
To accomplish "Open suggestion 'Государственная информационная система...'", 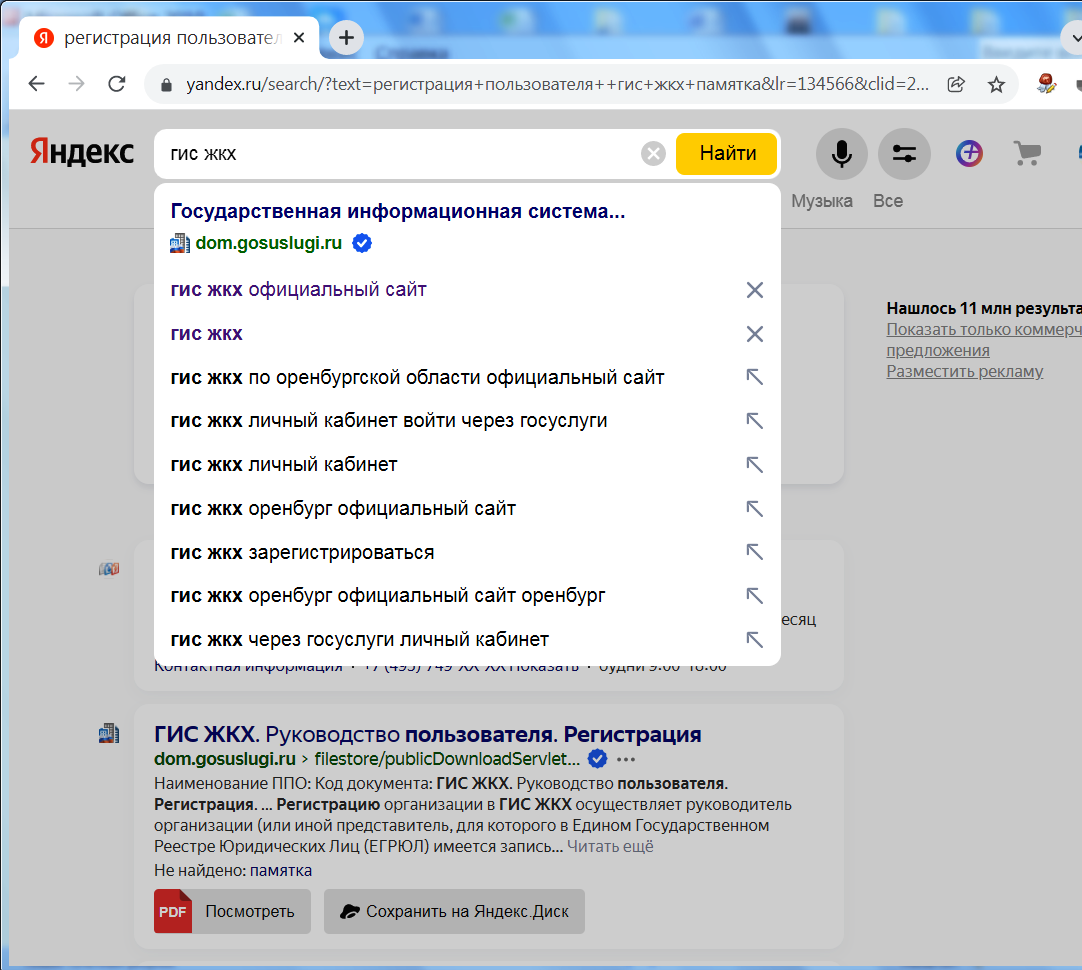I will pyautogui.click(x=397, y=211).
